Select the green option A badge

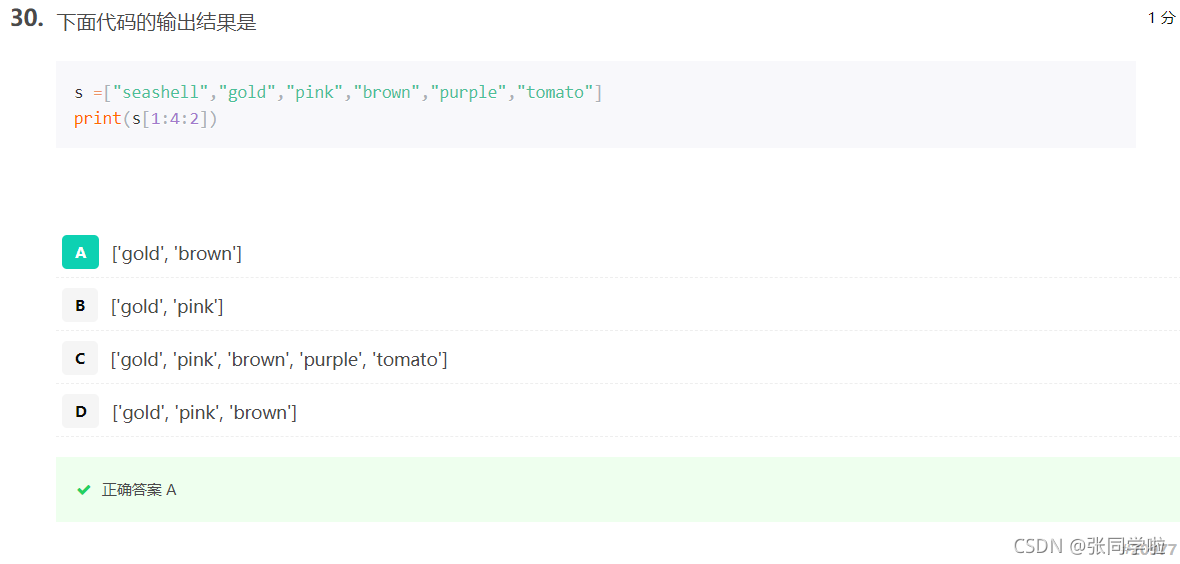coord(80,252)
